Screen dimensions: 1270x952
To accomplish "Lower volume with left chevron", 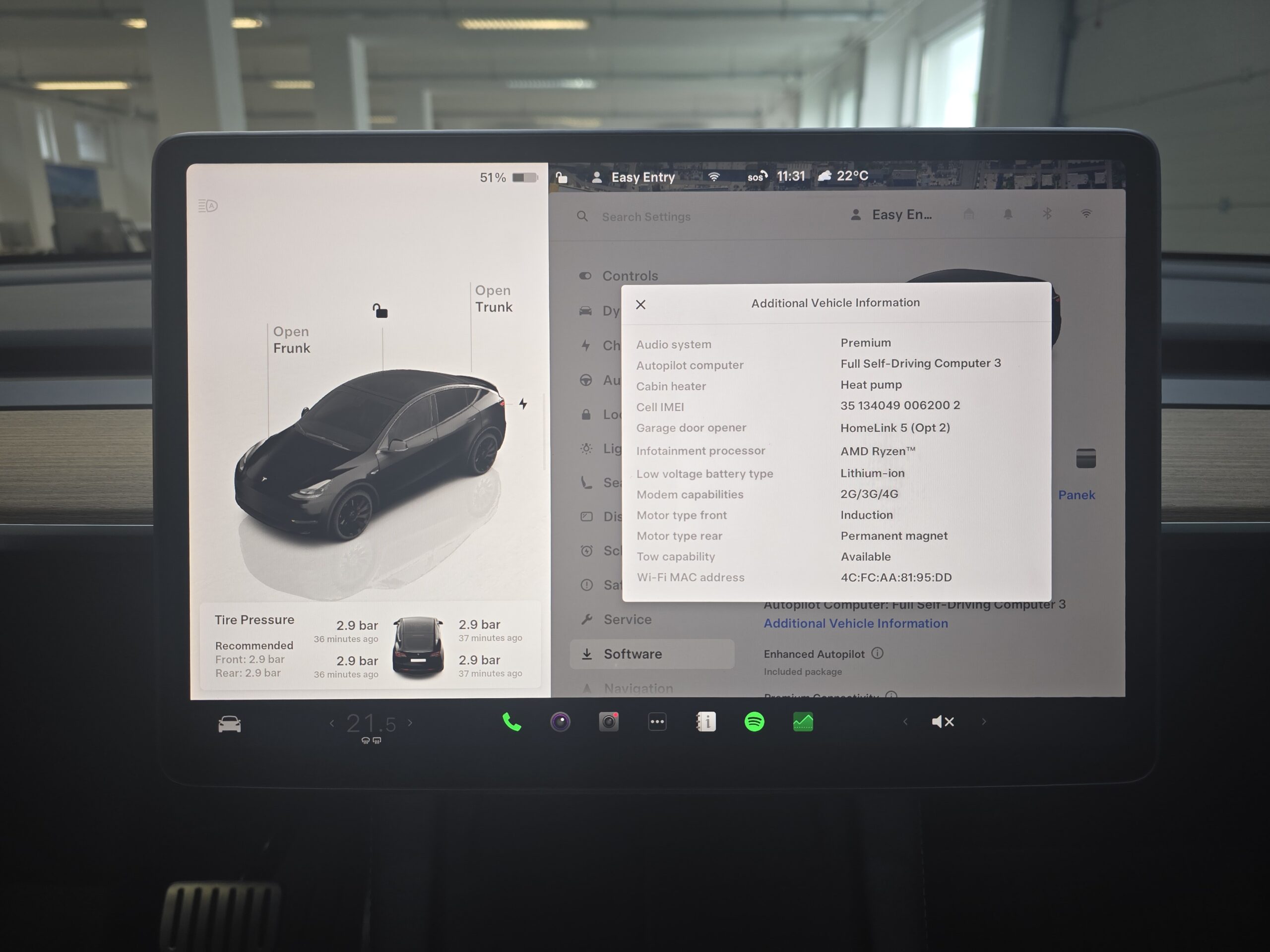I will (x=905, y=722).
